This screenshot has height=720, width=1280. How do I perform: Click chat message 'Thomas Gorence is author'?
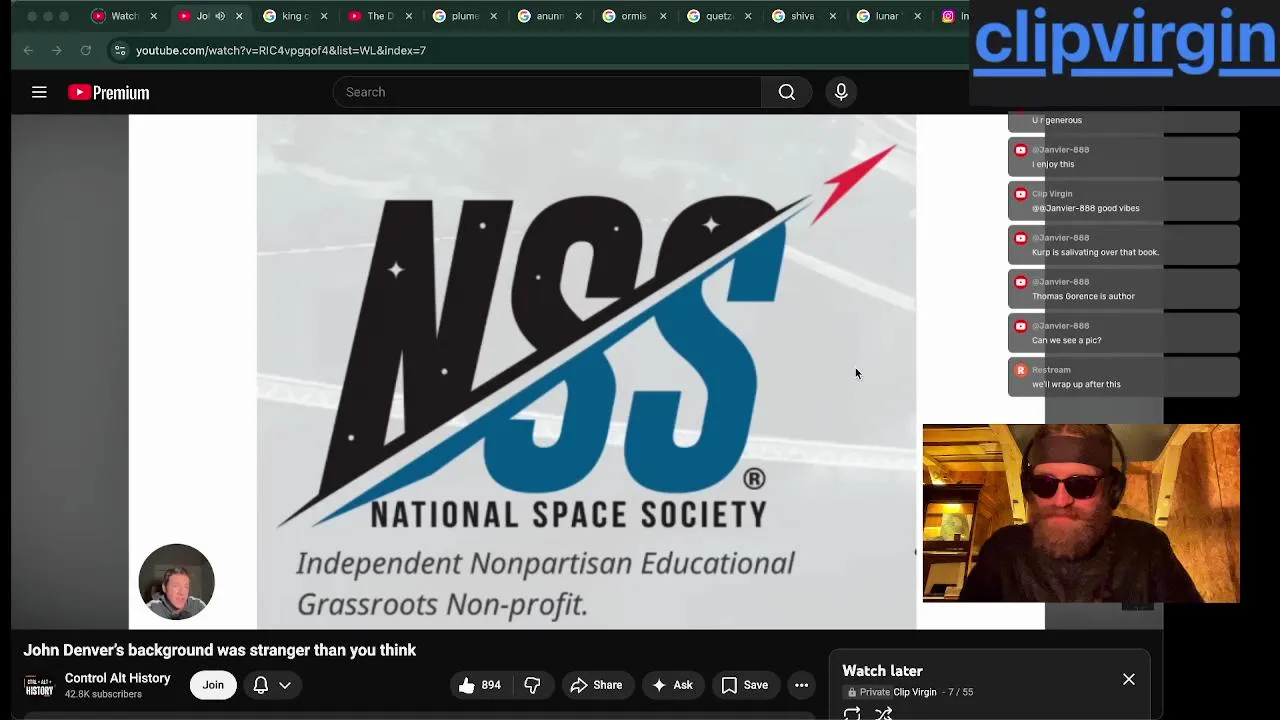tap(1083, 296)
